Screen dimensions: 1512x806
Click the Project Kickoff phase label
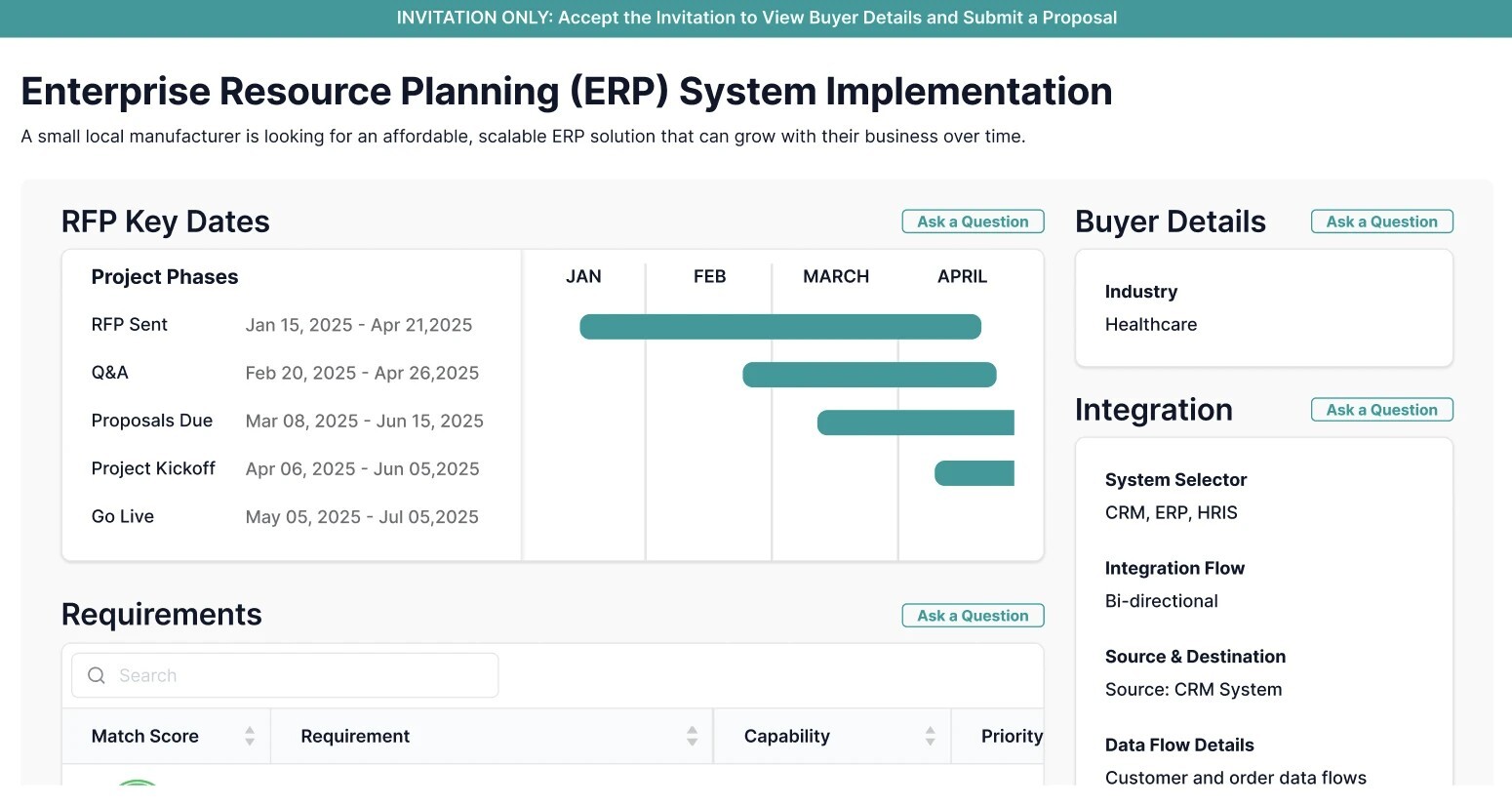tap(153, 468)
